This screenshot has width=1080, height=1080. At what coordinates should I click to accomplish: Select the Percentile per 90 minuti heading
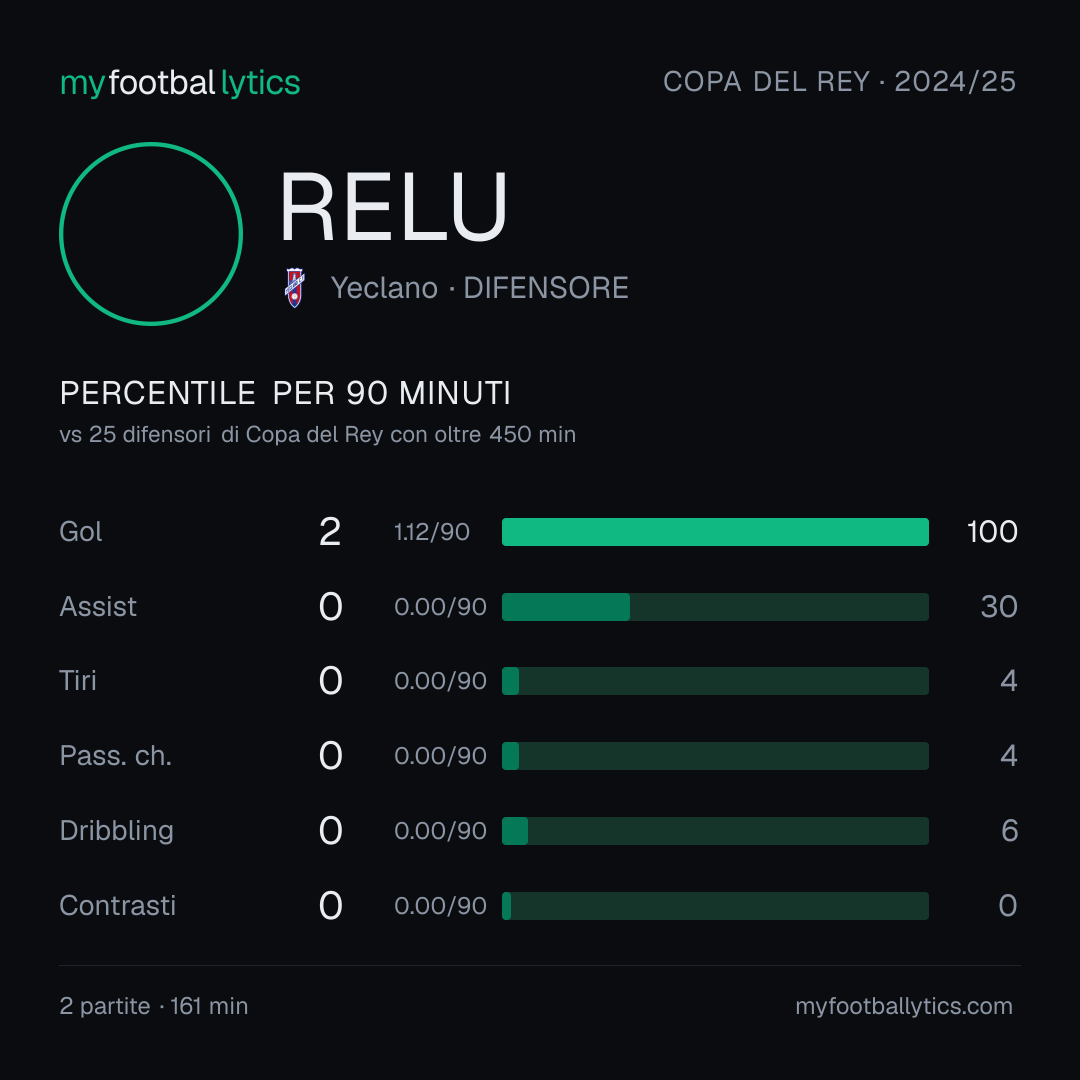pos(285,393)
